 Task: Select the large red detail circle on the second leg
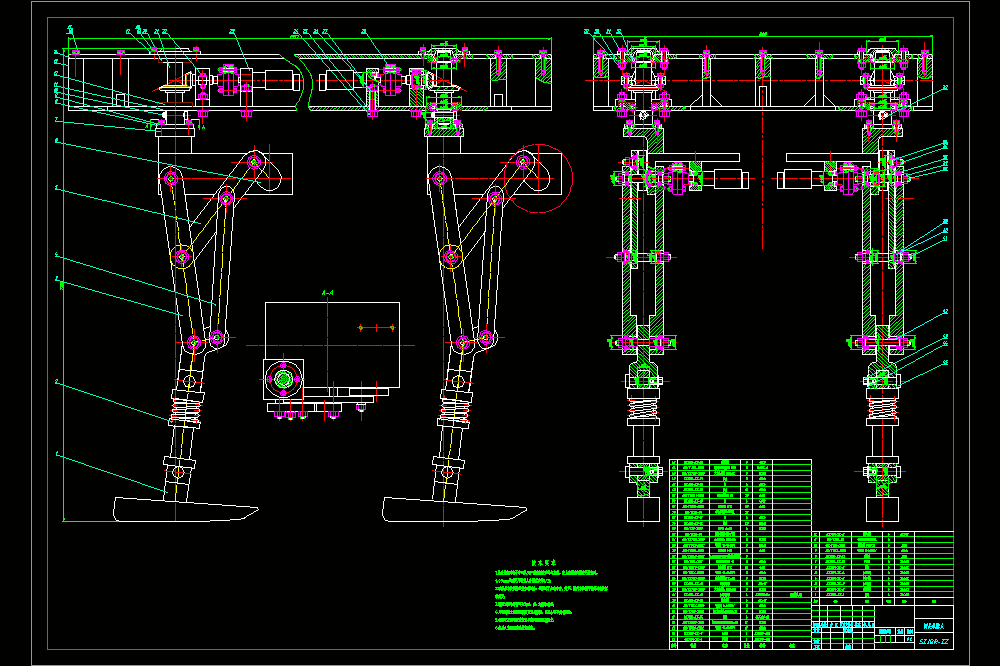coord(538,179)
